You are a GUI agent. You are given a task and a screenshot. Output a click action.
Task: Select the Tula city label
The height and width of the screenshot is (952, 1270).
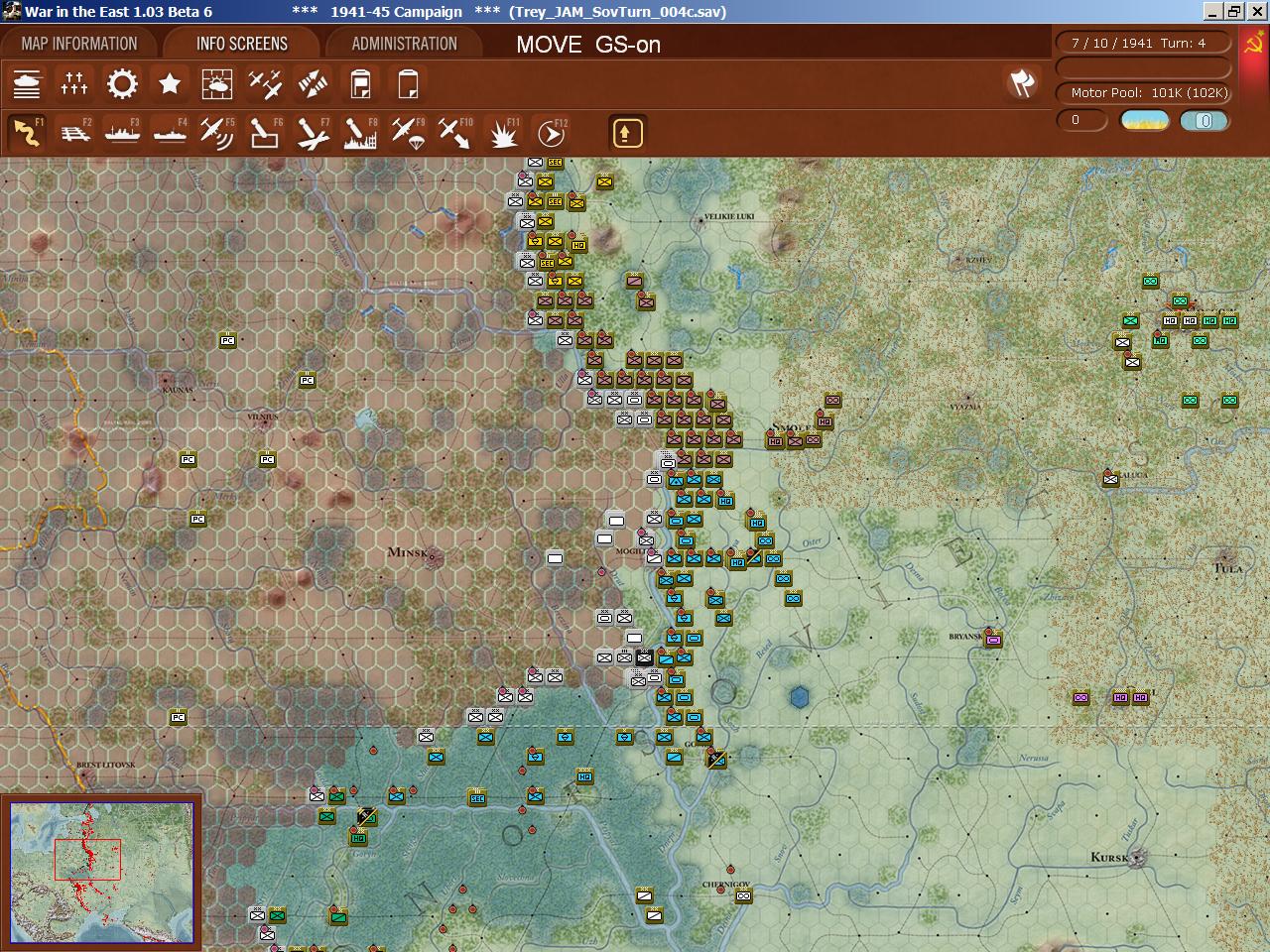(x=1228, y=567)
